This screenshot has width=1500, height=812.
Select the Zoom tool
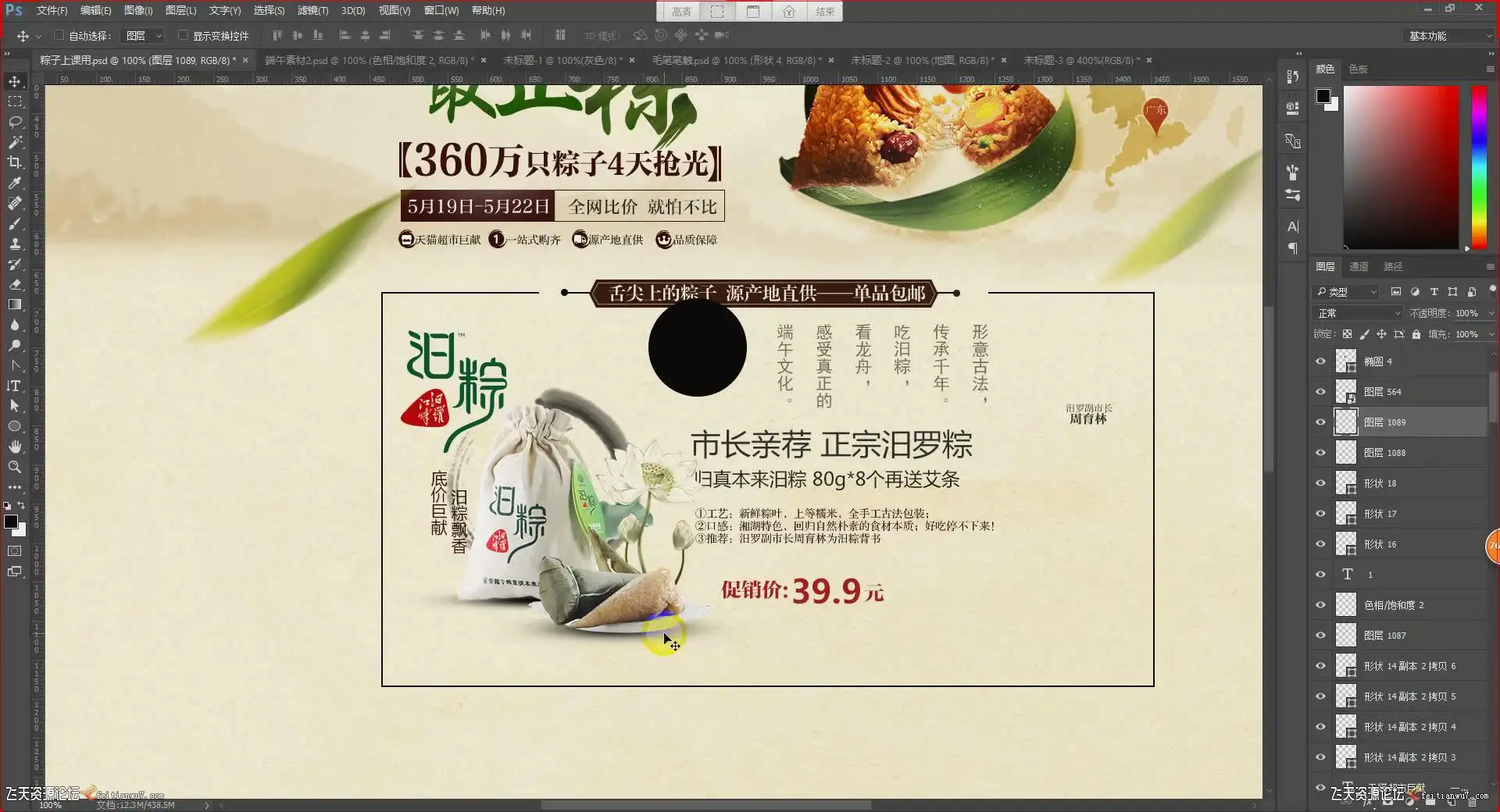(15, 467)
